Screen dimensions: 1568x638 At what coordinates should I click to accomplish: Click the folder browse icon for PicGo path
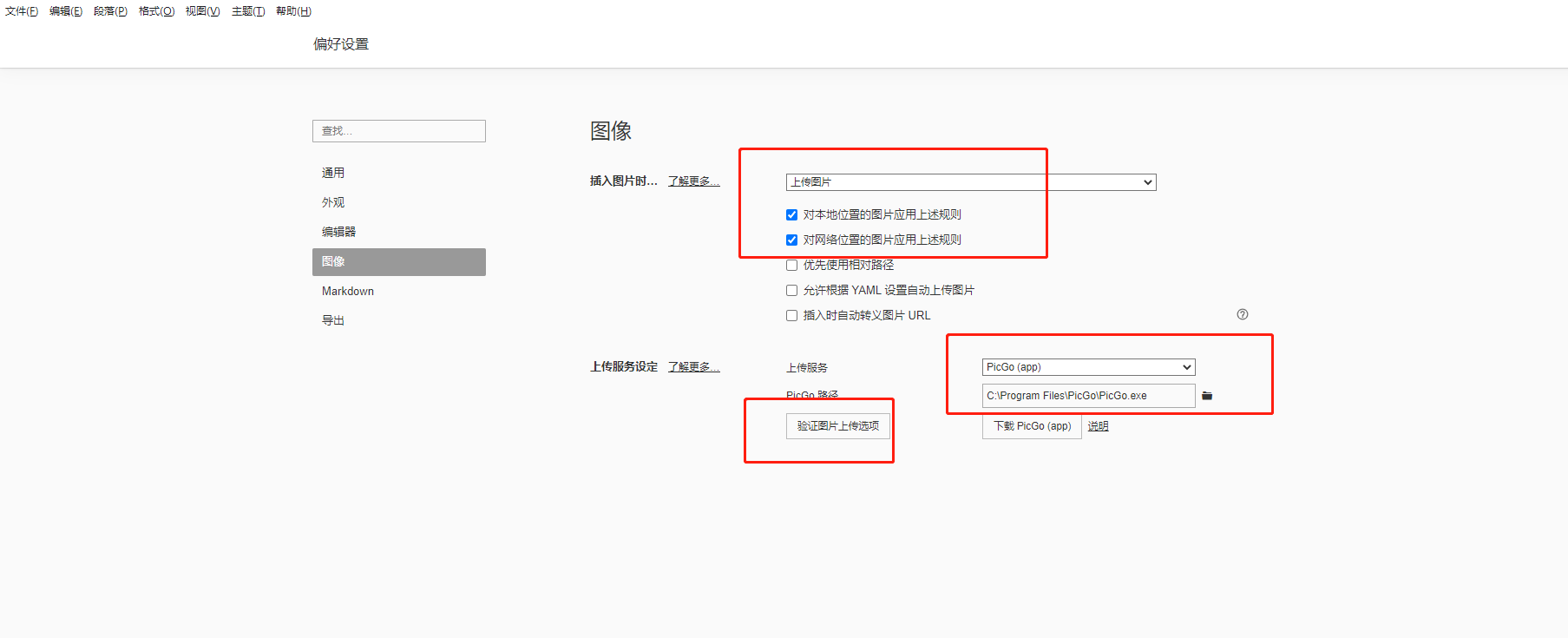pos(1206,396)
